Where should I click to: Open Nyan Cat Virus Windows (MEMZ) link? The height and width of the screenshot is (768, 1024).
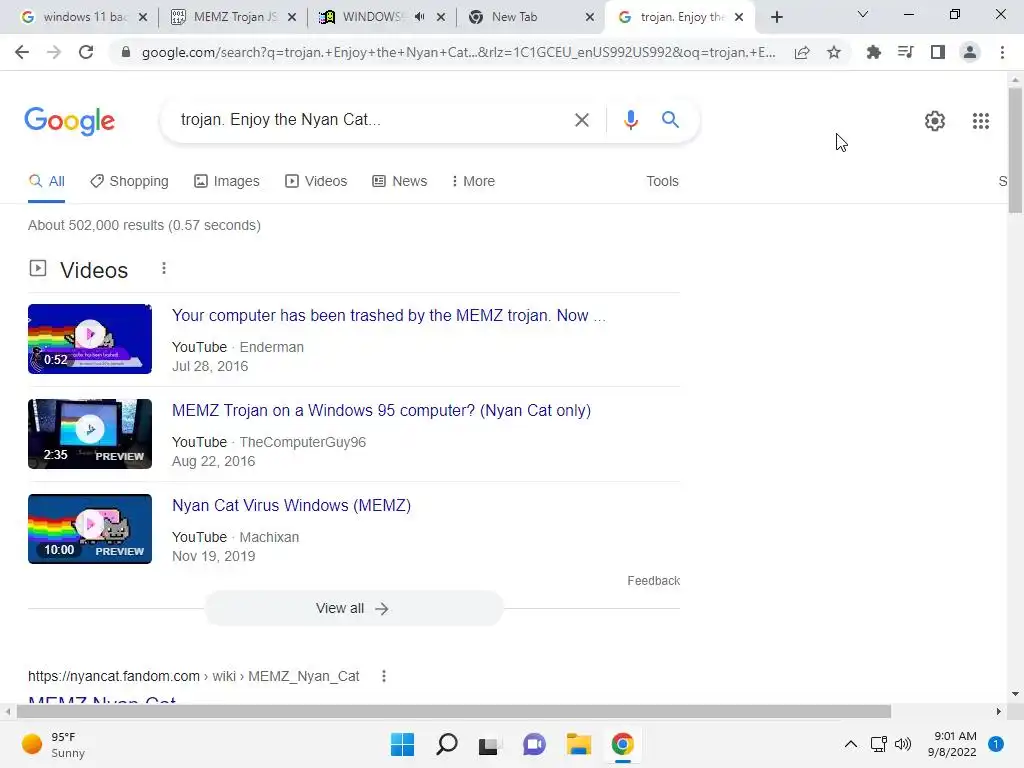pyautogui.click(x=291, y=505)
